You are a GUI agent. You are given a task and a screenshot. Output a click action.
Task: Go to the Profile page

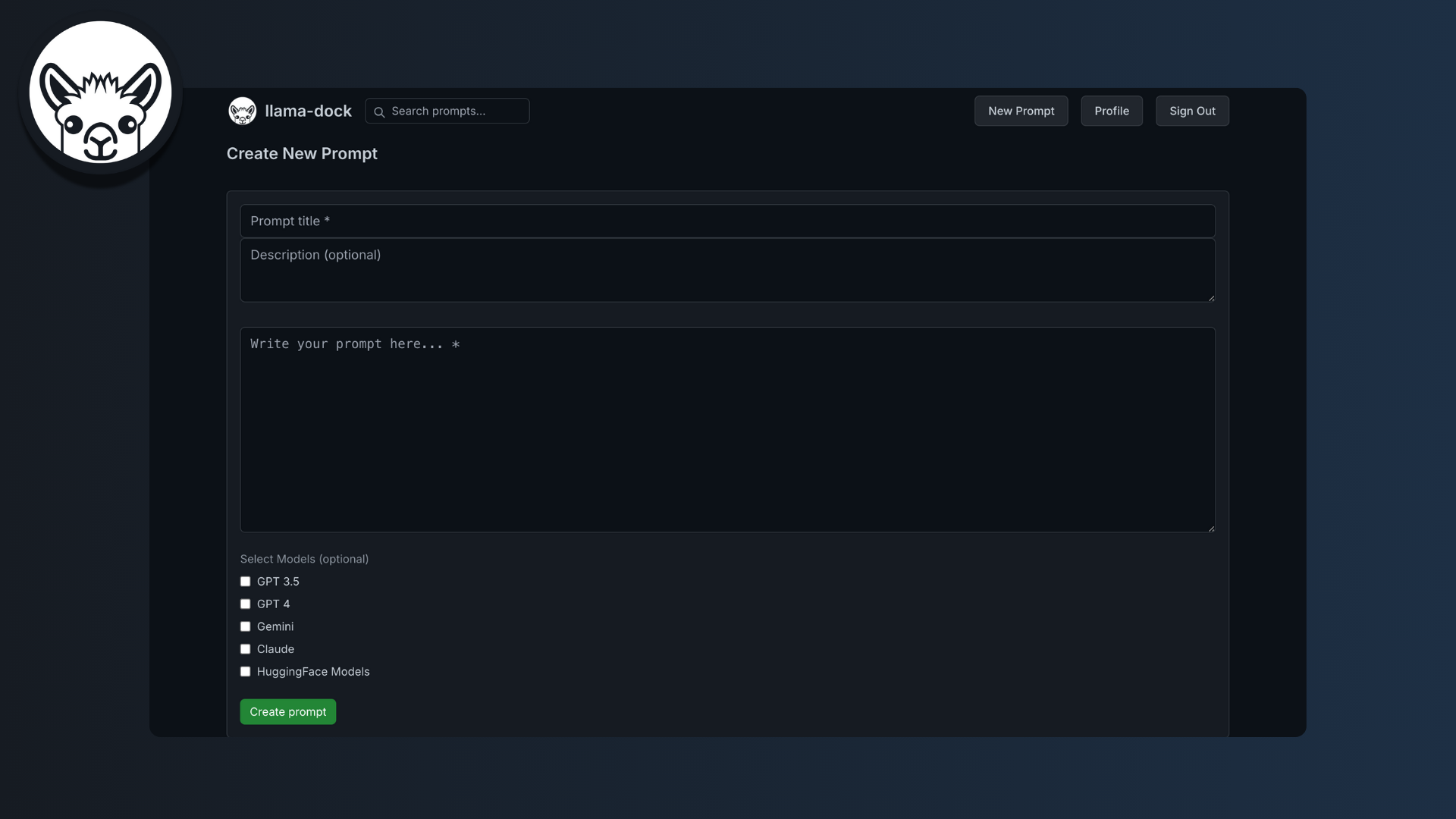tap(1111, 111)
